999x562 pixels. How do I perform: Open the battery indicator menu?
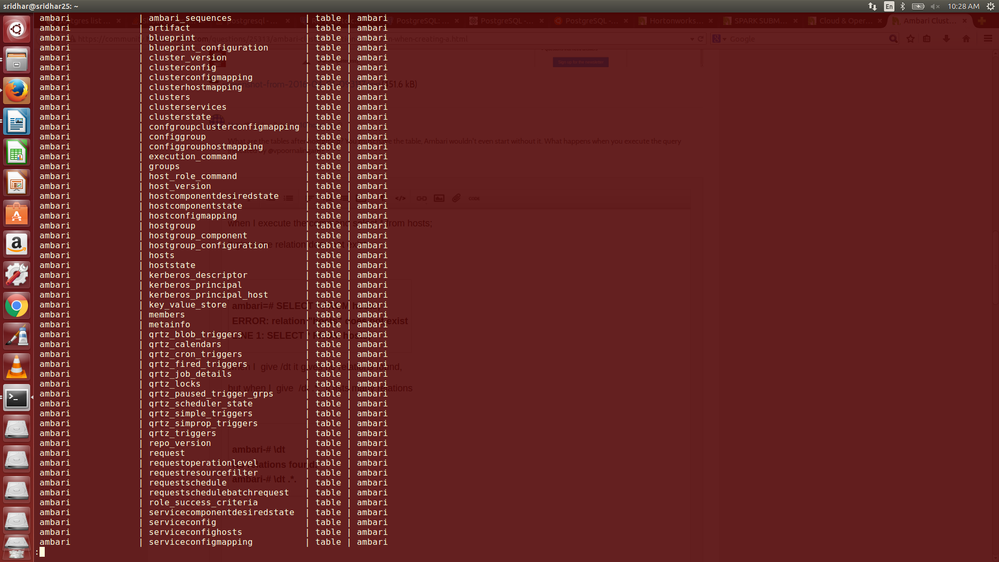pos(918,6)
